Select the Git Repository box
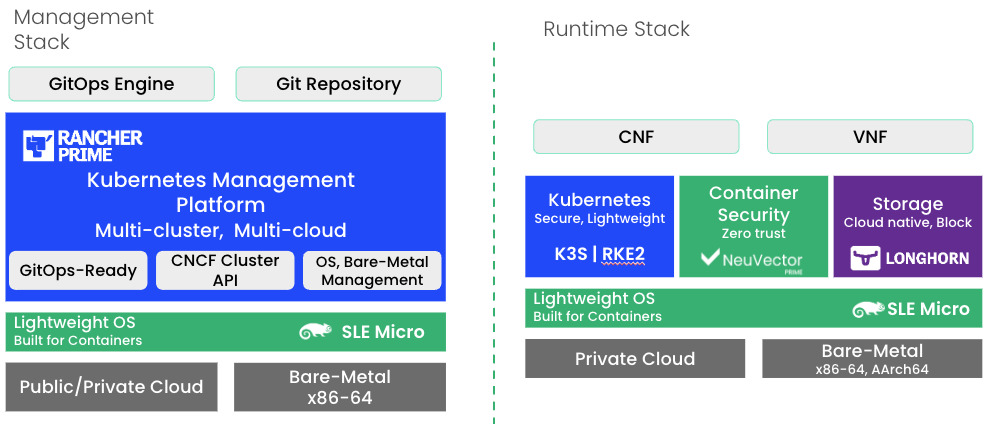 [338, 84]
